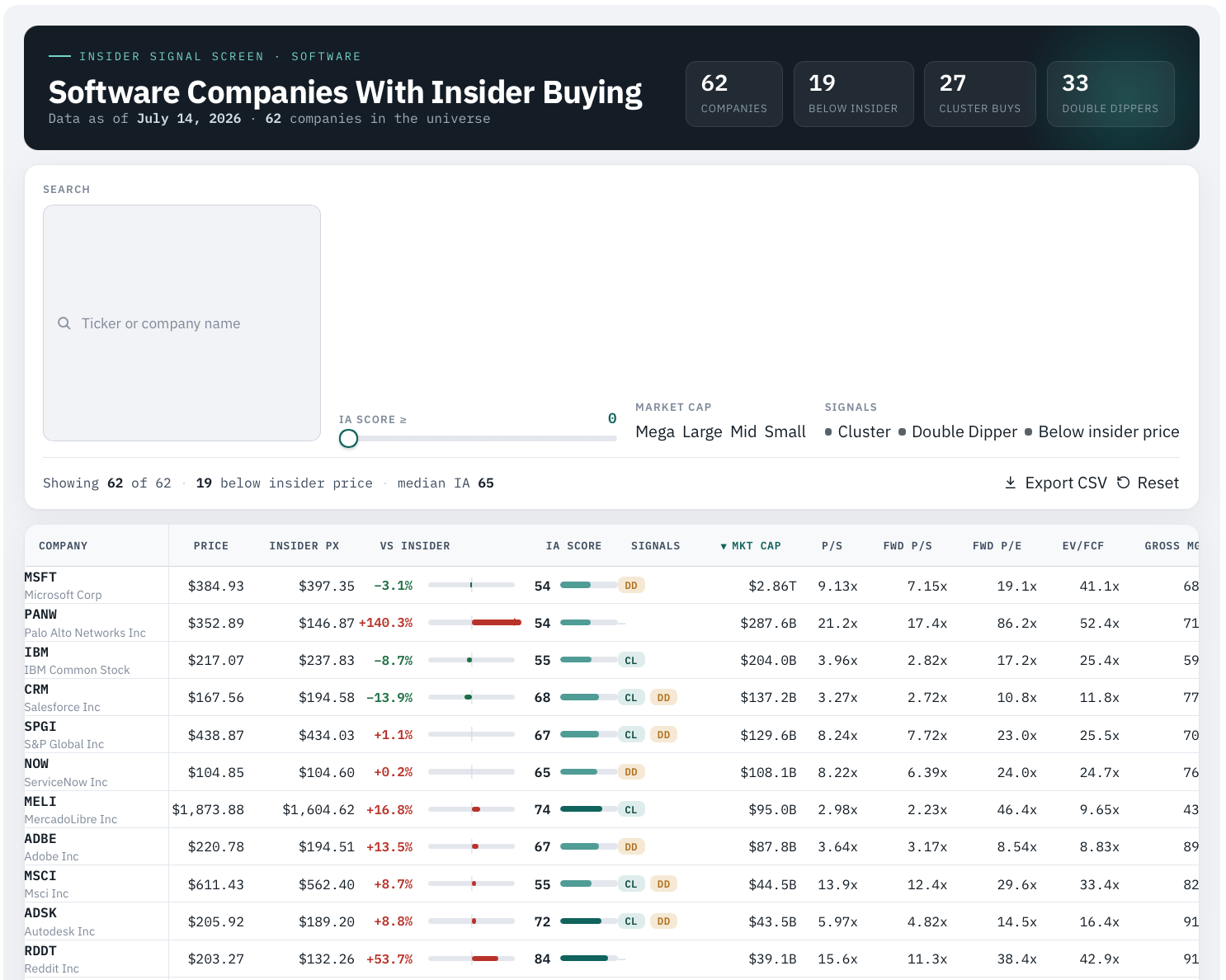Click the median IA 65 summary text

[x=446, y=483]
